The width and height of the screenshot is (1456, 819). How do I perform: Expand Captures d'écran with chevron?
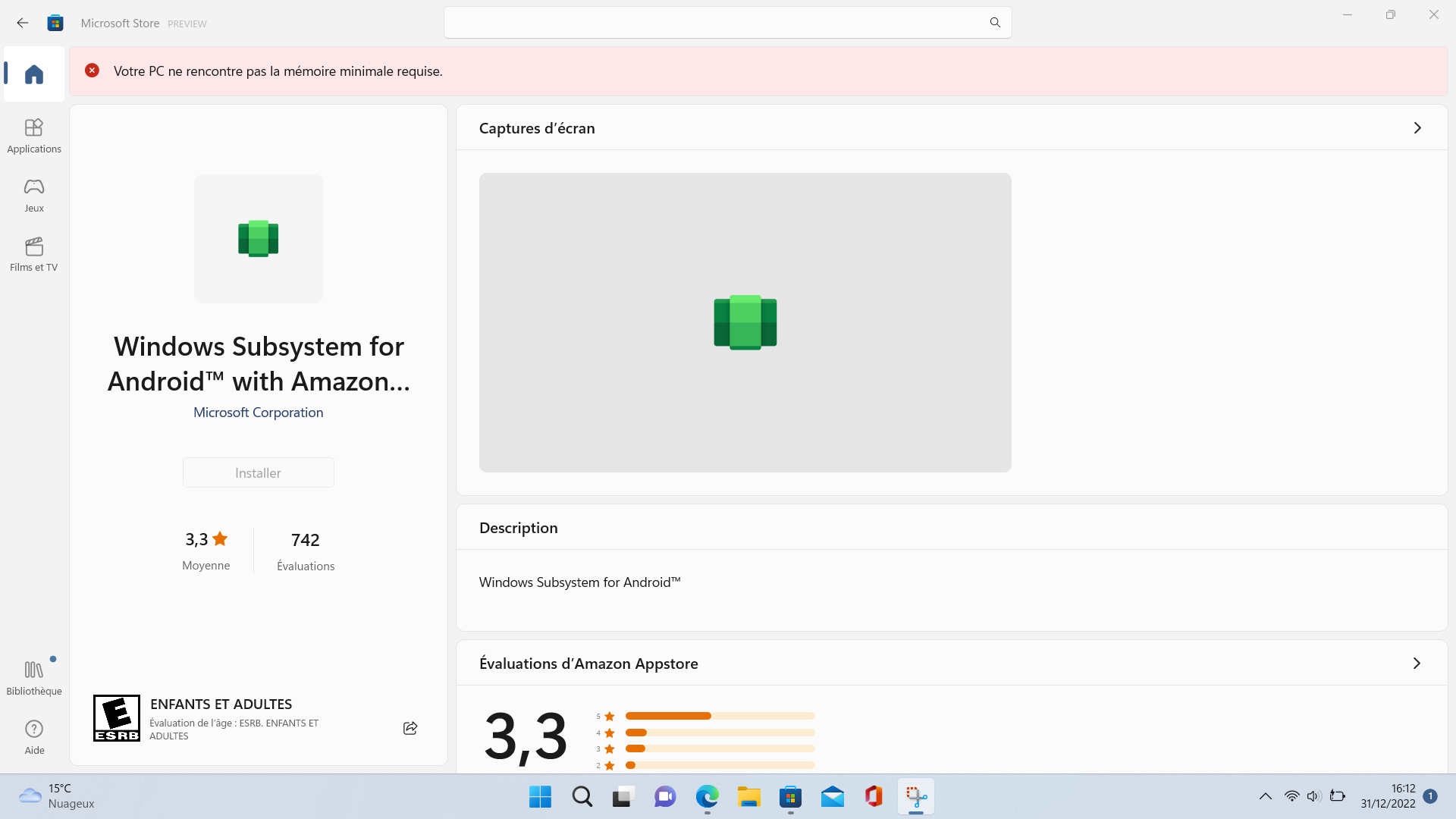[x=1417, y=128]
